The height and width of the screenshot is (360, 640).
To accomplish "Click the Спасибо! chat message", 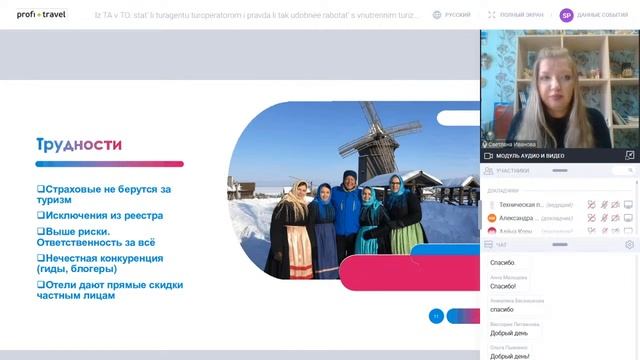I will point(503,286).
